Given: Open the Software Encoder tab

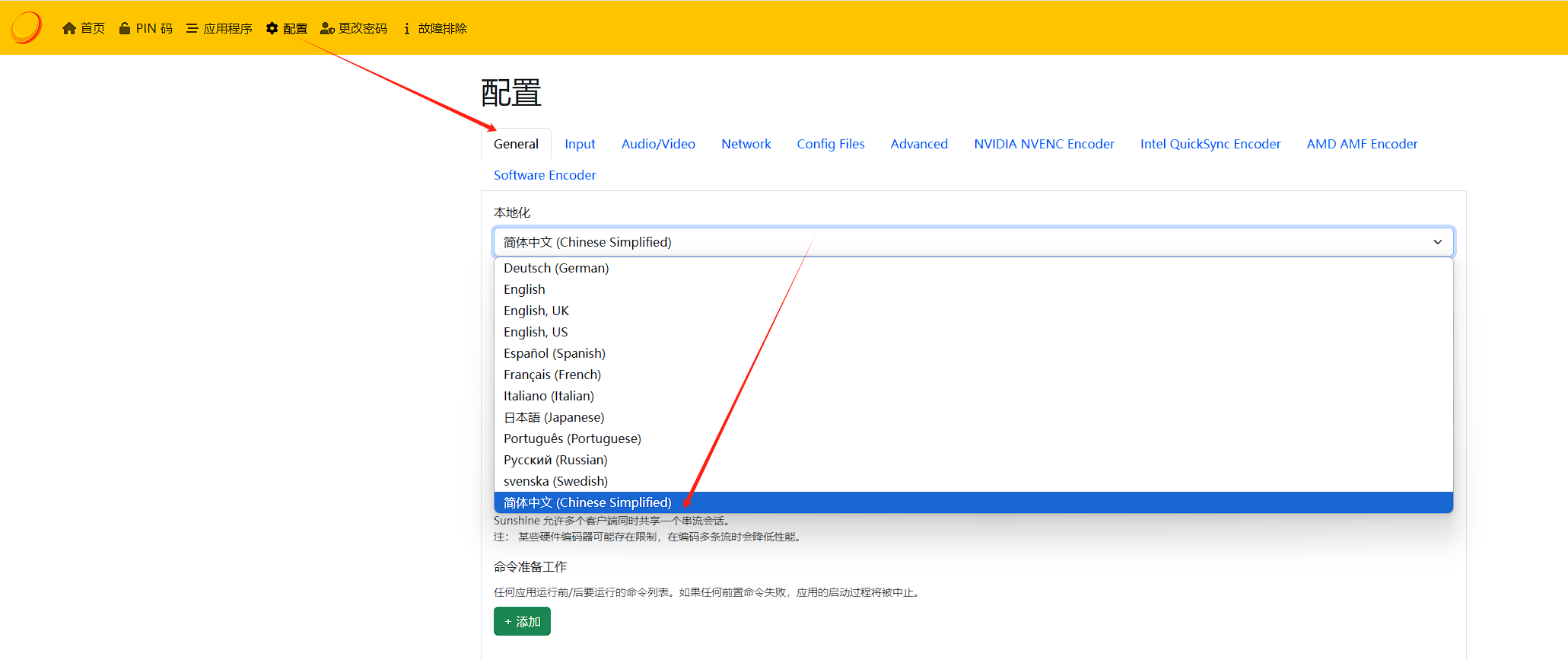Looking at the screenshot, I should (545, 175).
